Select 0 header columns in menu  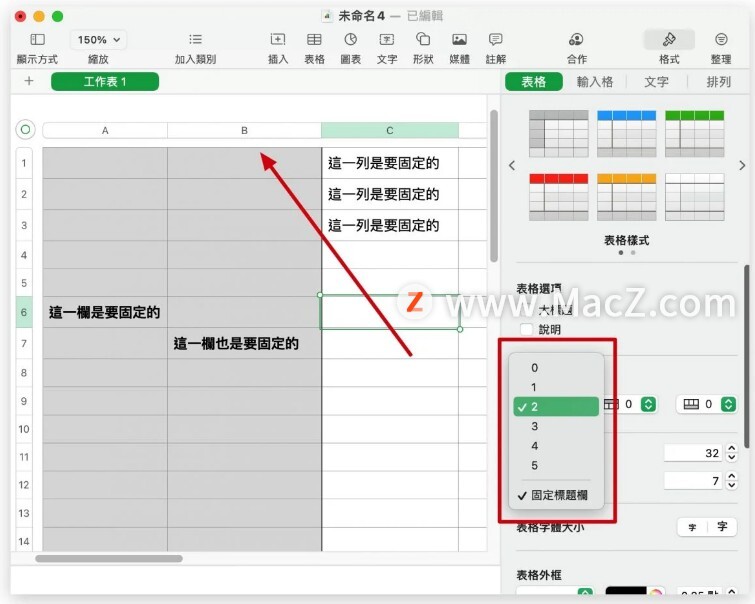[556, 368]
